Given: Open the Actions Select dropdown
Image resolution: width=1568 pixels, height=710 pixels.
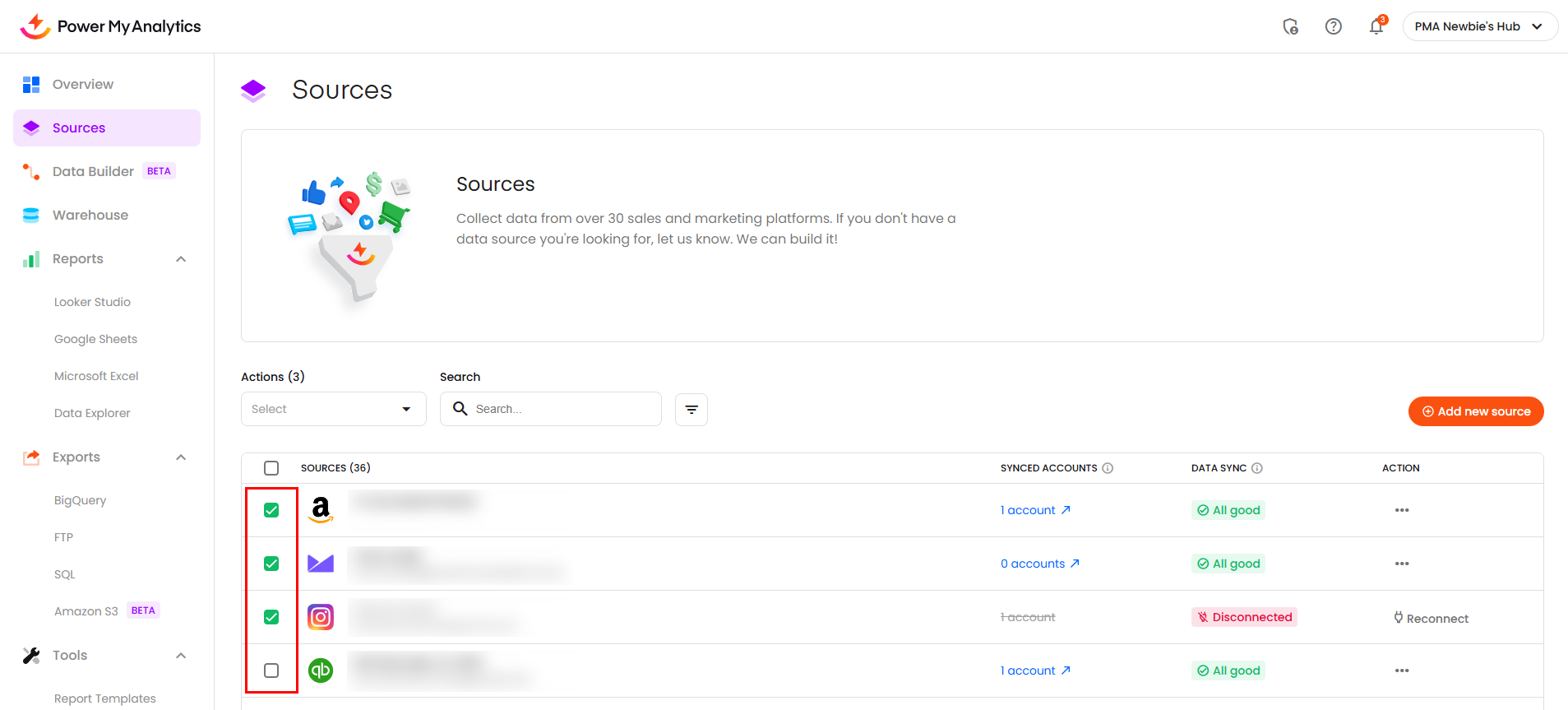Looking at the screenshot, I should pos(333,410).
